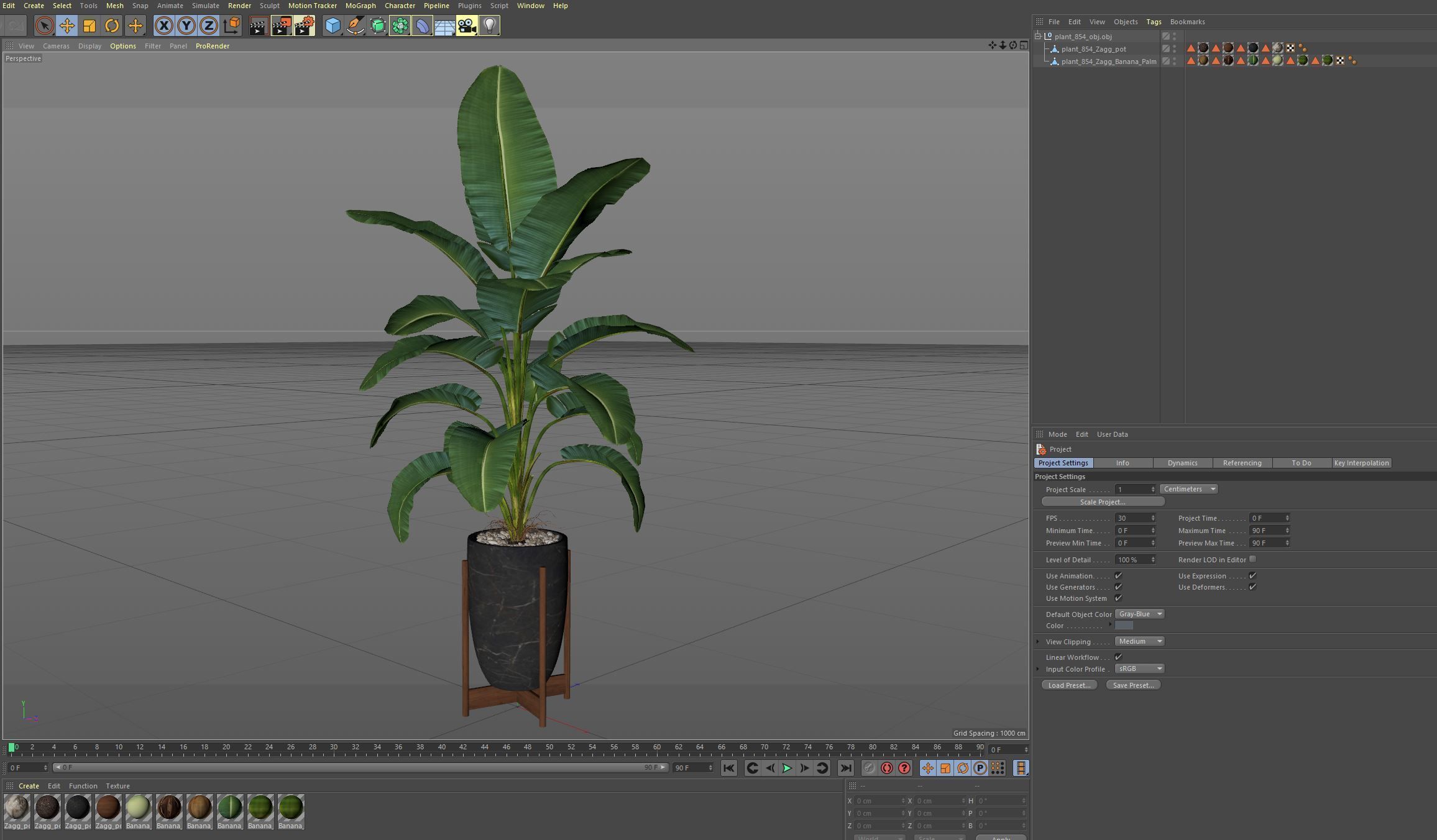Open the MoGraph menu
This screenshot has height=840, width=1437.
[360, 6]
